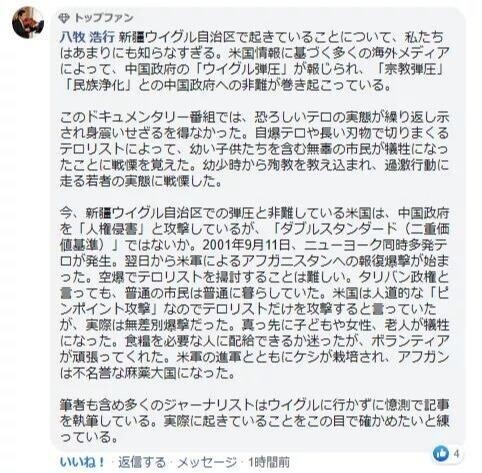Viewport: 482px width, 473px height.
Task: Open the 1時間前 timestamp link
Action: (x=269, y=462)
